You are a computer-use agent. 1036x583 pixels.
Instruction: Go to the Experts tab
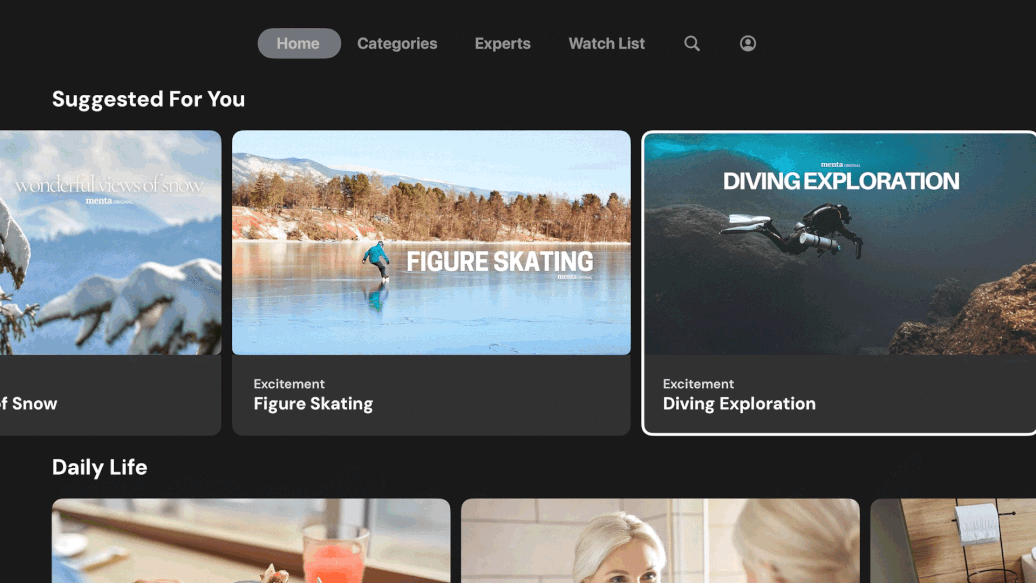pos(502,44)
